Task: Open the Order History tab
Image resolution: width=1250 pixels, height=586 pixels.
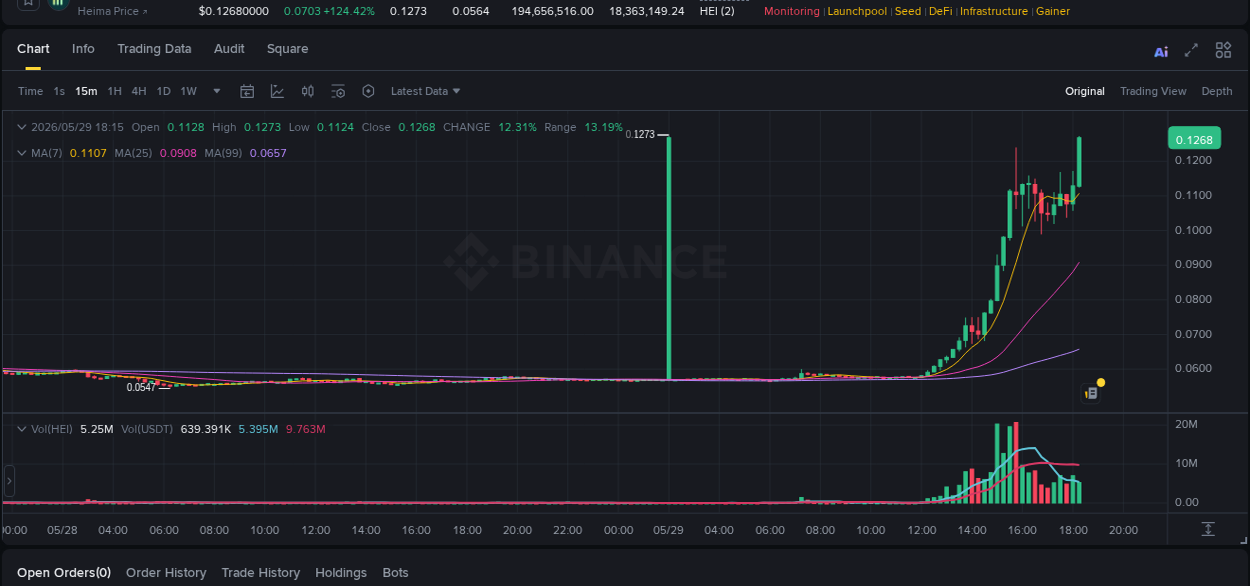Action: coord(166,573)
